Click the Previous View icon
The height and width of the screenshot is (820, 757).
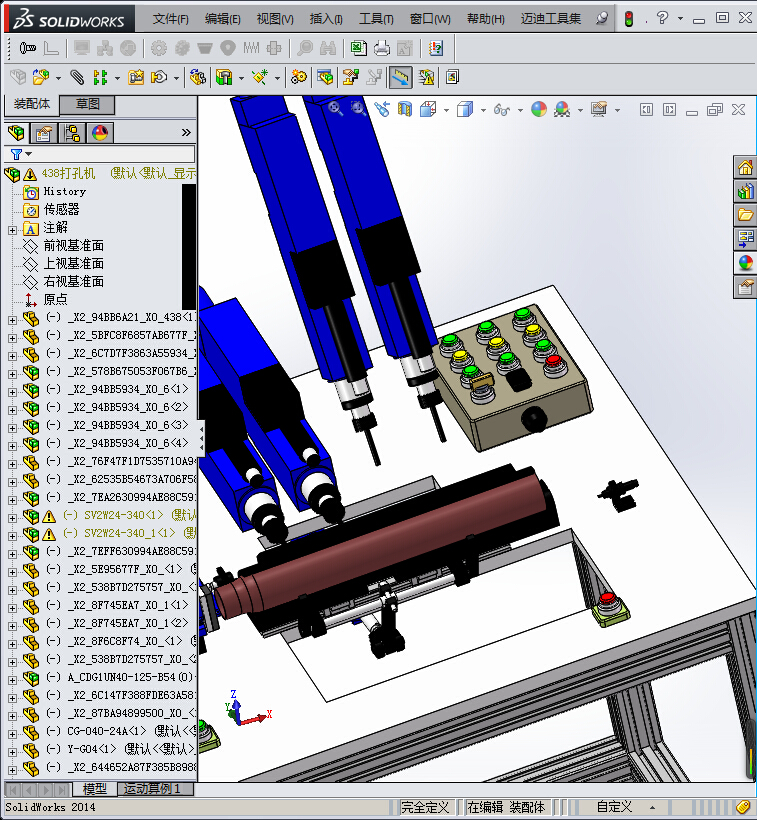point(382,109)
